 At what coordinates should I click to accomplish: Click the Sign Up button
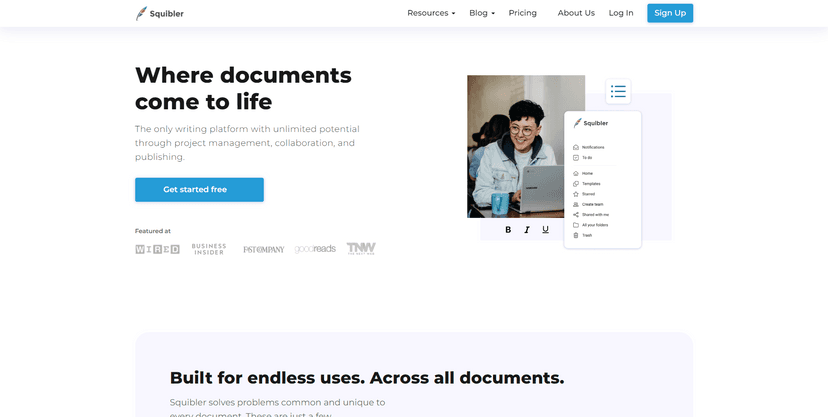click(x=670, y=13)
